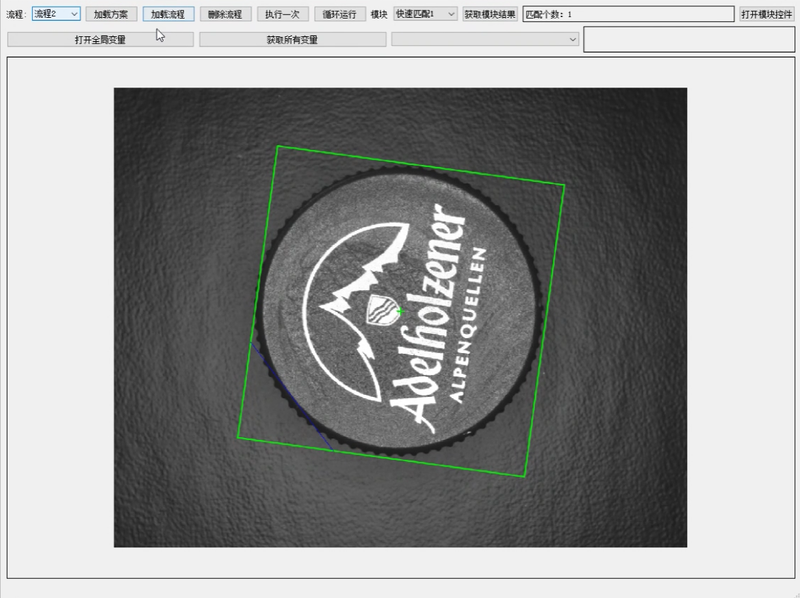The image size is (800, 598).
Task: Open the 流程 dropdown showing 流程2
Action: pos(56,14)
